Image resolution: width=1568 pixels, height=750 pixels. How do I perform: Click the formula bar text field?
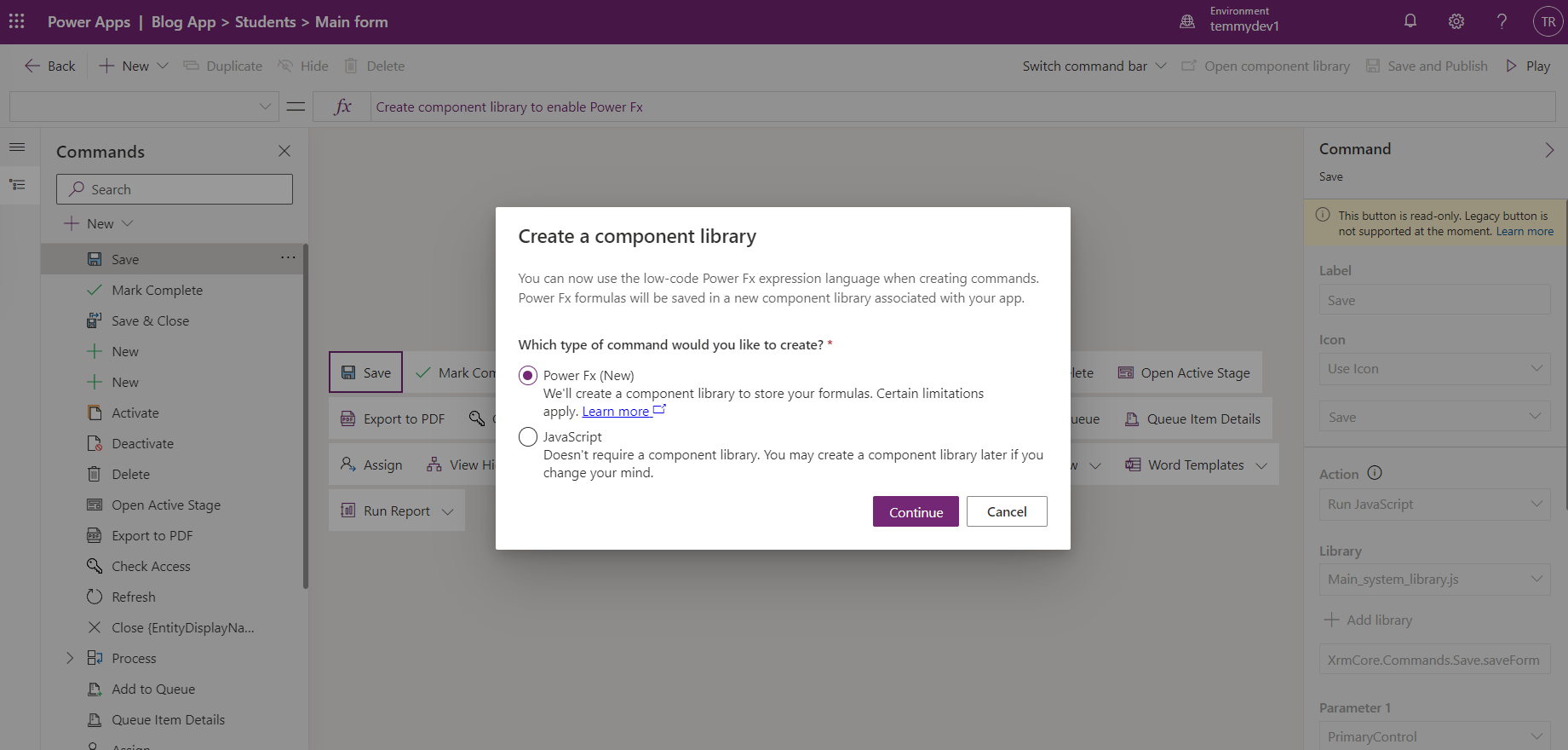coord(962,107)
